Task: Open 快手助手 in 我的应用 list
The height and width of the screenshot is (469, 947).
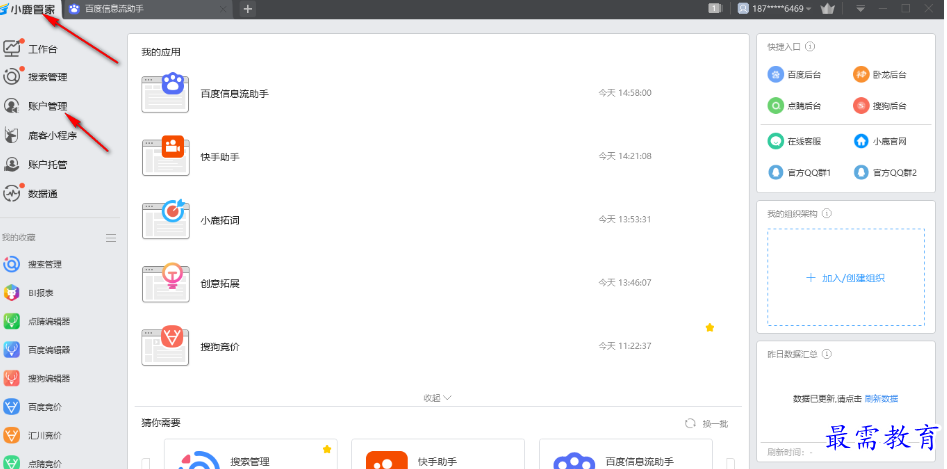Action: (x=220, y=157)
